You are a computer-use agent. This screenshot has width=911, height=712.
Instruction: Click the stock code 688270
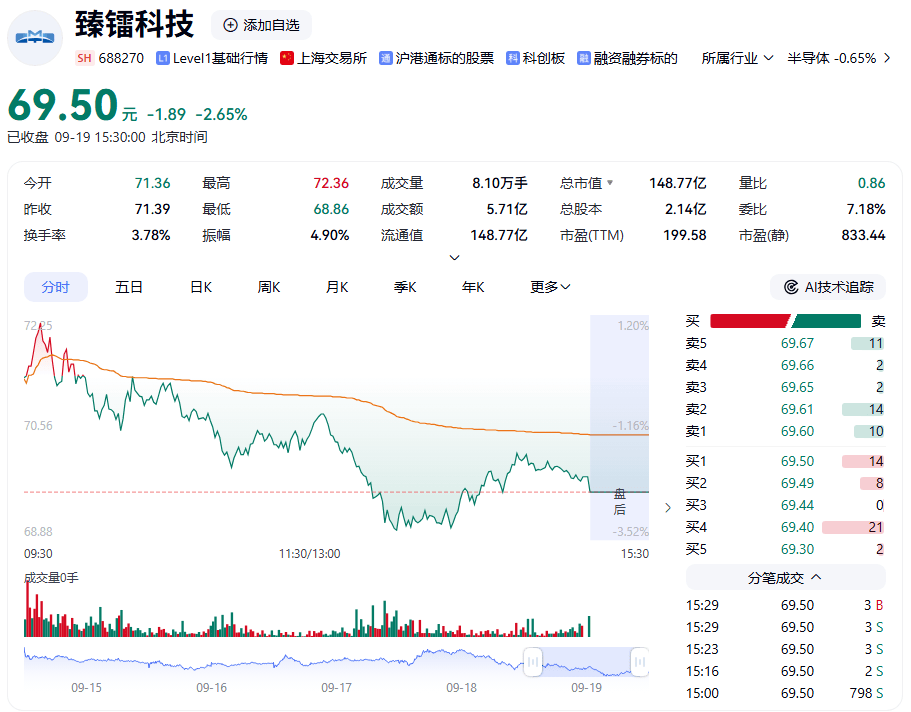[x=121, y=58]
